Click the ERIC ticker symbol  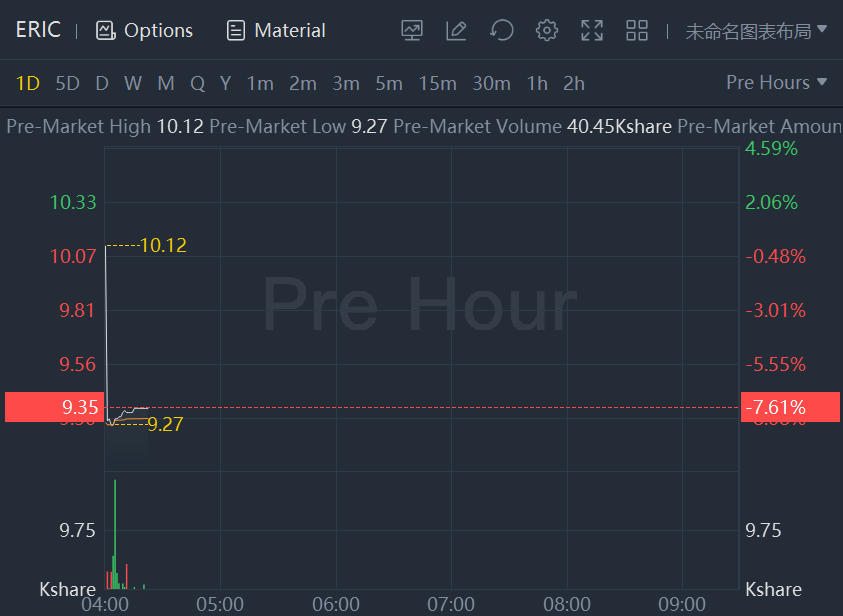coord(38,30)
